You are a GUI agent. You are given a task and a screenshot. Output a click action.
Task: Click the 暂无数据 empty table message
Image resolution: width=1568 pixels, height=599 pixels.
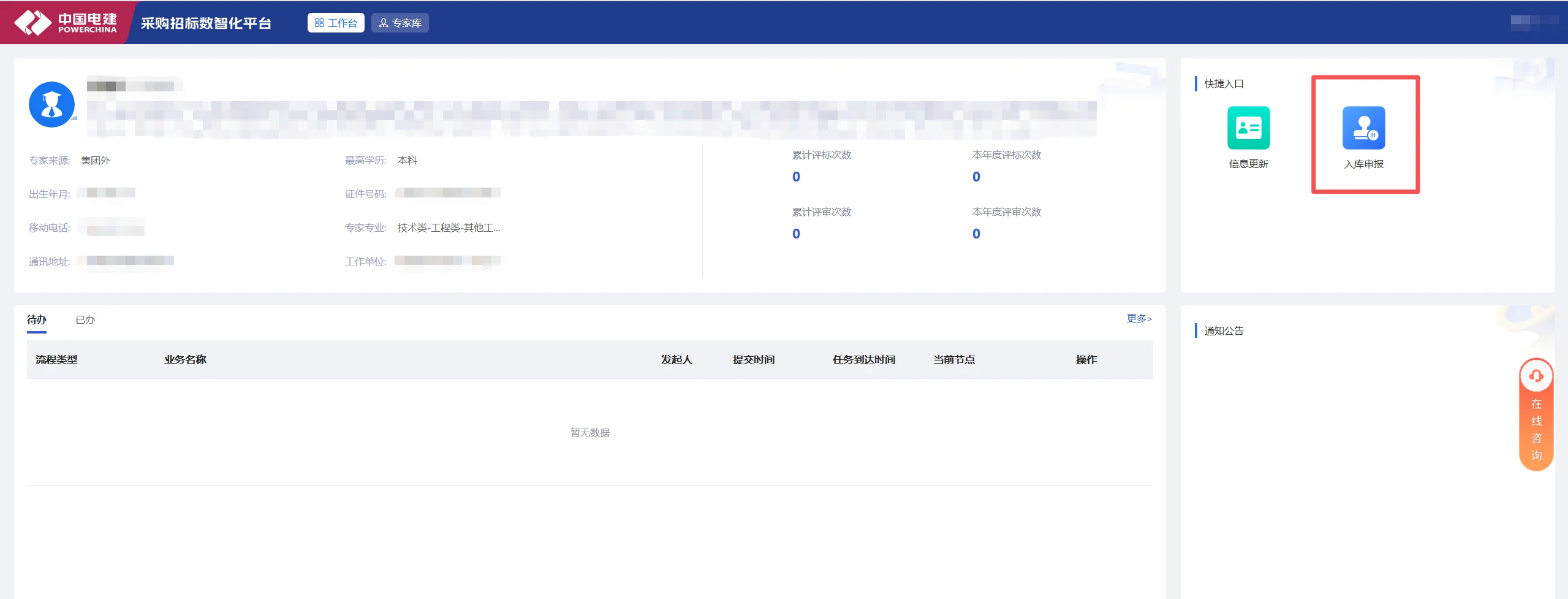590,432
